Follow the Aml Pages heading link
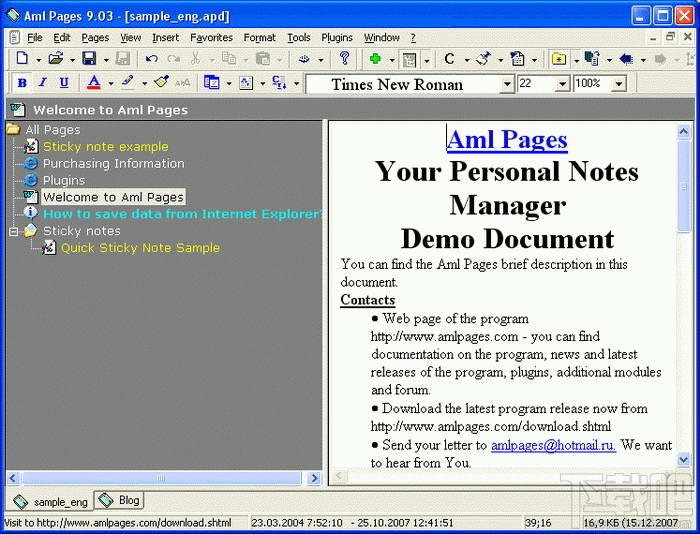 pos(507,139)
